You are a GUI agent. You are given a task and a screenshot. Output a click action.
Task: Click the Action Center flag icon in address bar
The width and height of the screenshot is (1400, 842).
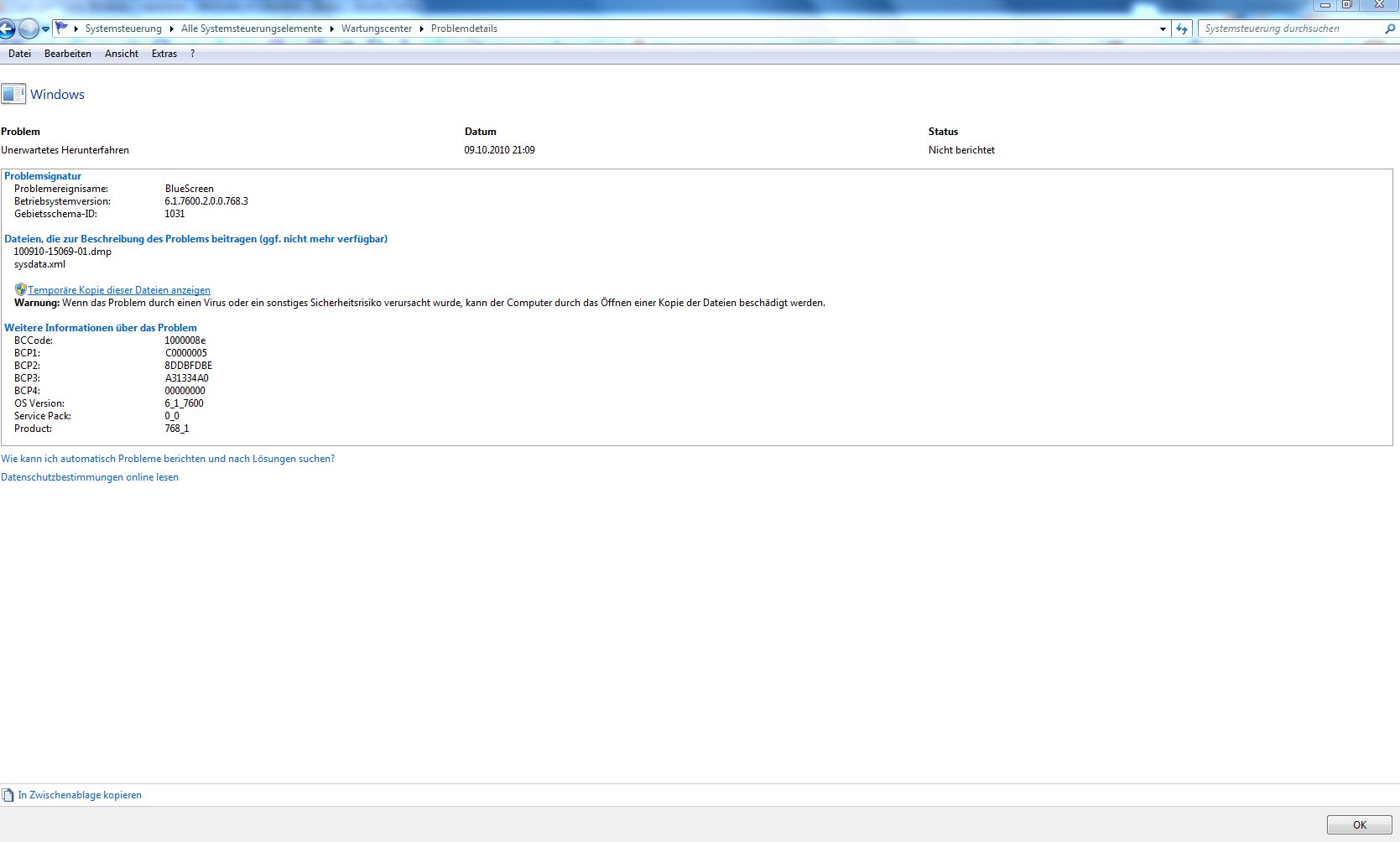point(62,29)
